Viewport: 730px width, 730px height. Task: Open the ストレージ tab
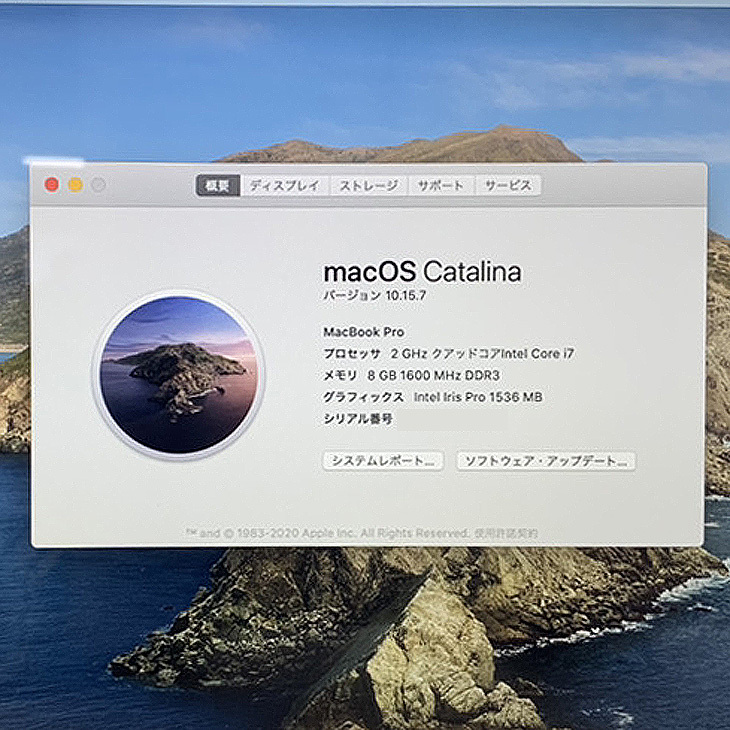click(369, 186)
